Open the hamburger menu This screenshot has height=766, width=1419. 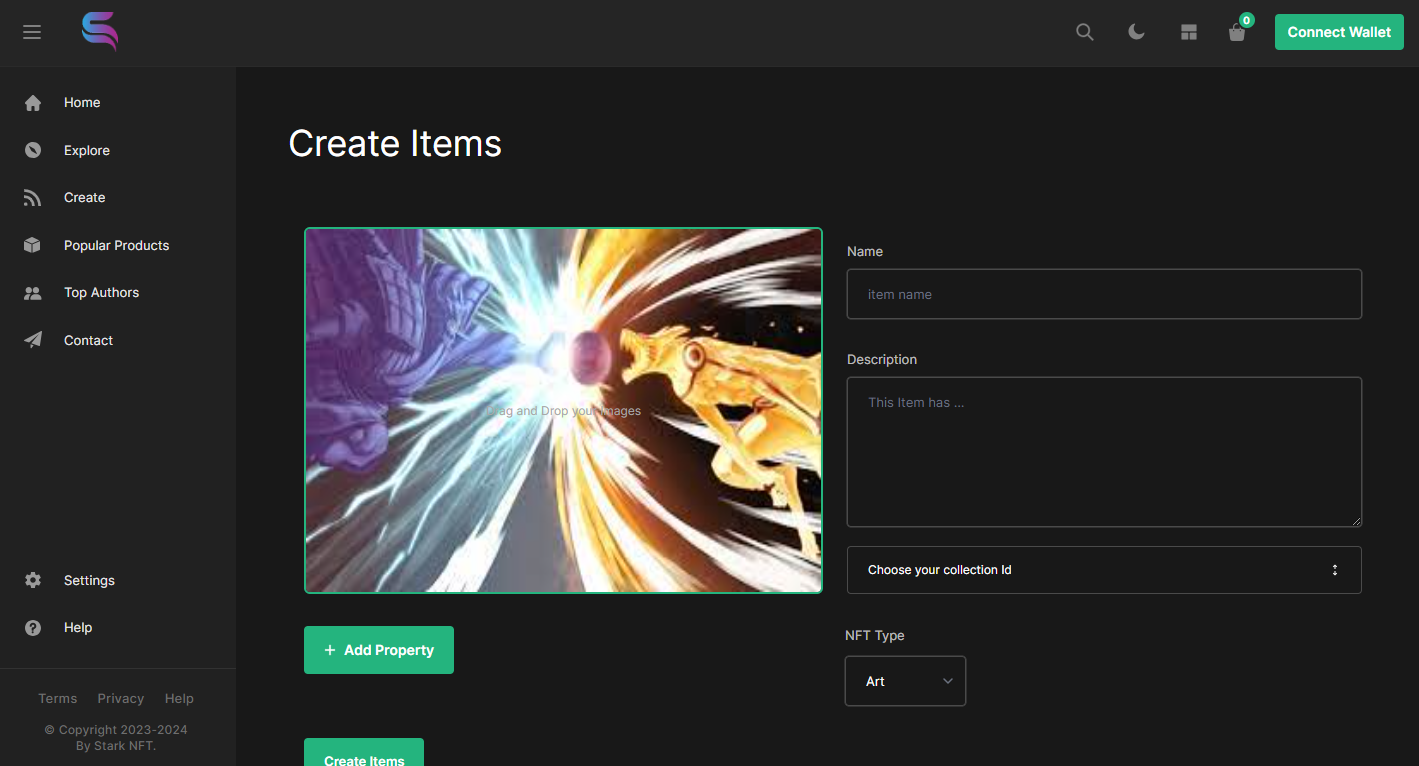pos(32,32)
